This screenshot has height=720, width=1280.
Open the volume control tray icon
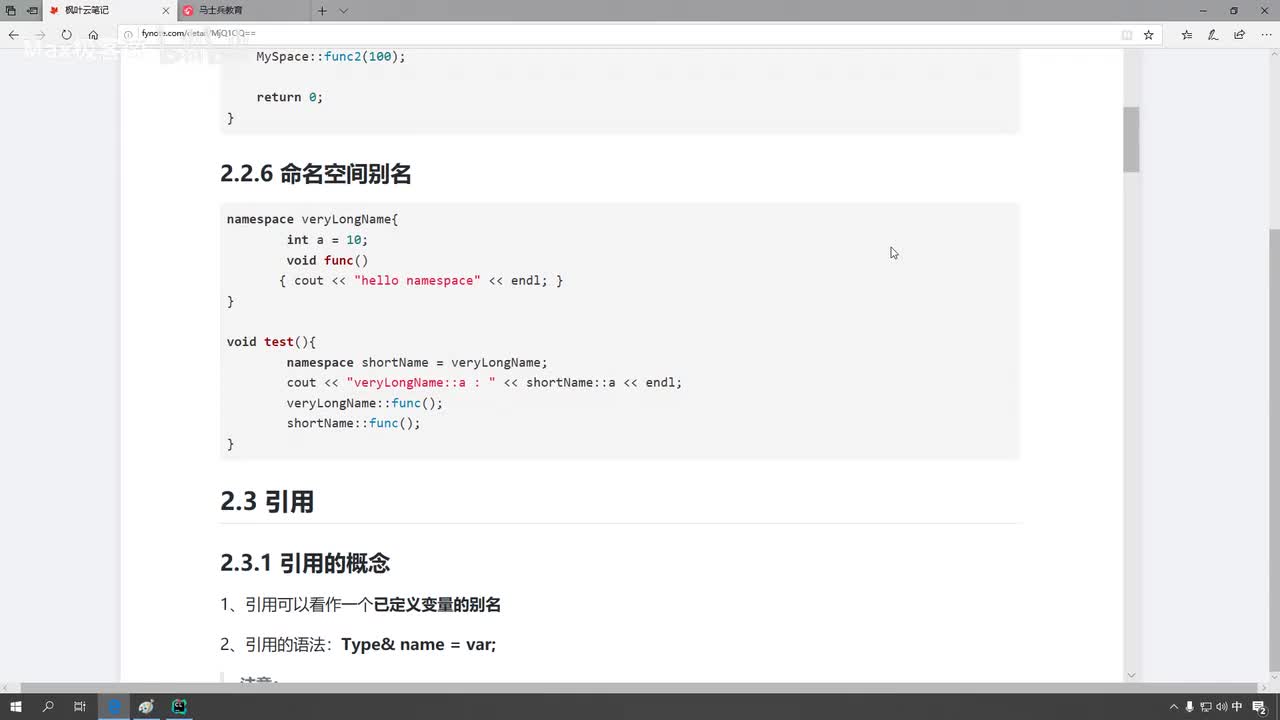tap(1222, 706)
